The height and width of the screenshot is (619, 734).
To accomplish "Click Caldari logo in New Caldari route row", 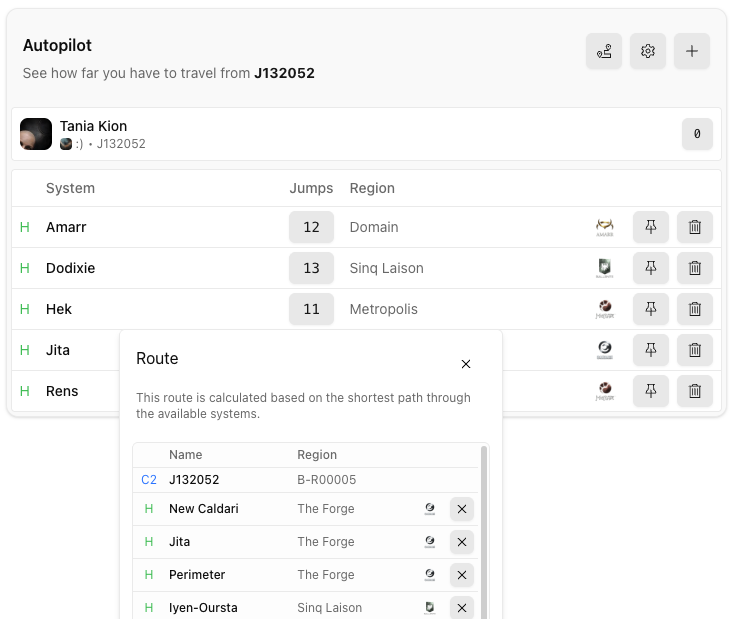I will pos(430,509).
